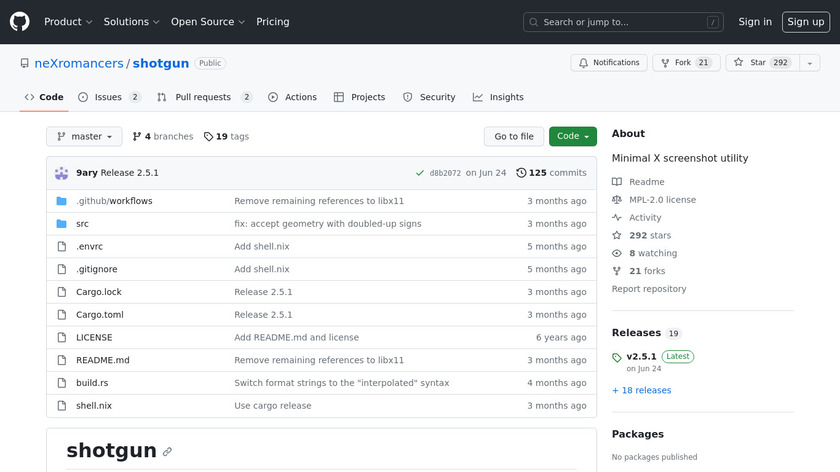
Task: Click the Sign up button
Action: point(805,22)
